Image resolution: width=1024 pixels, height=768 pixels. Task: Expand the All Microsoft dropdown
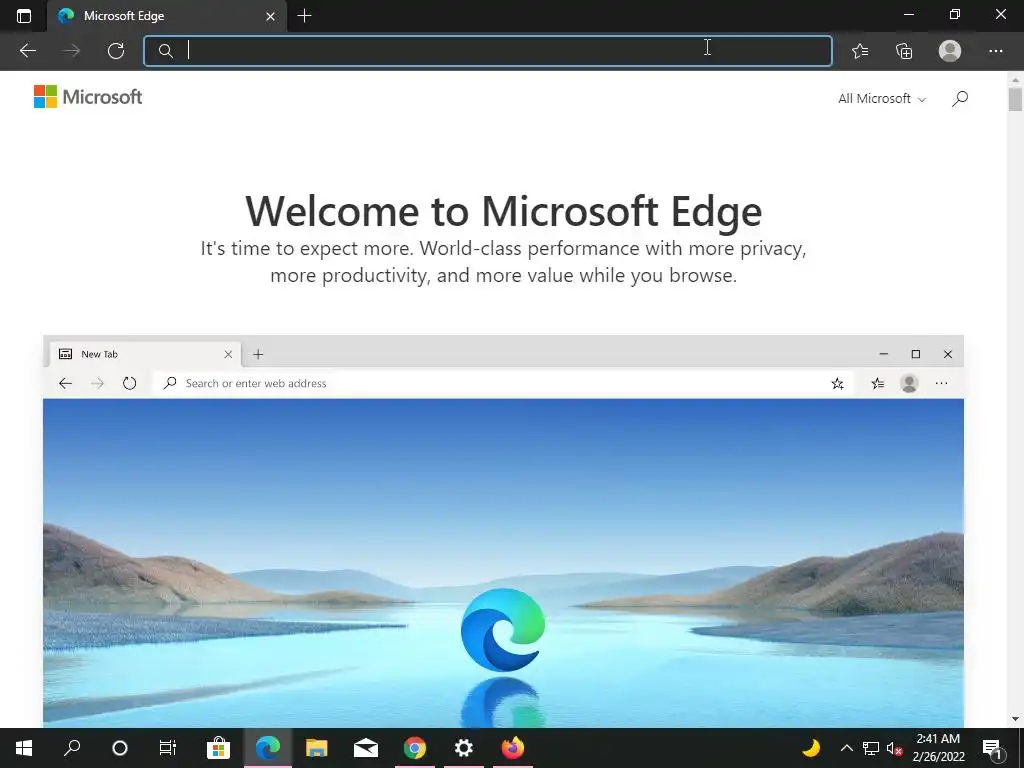pyautogui.click(x=882, y=99)
